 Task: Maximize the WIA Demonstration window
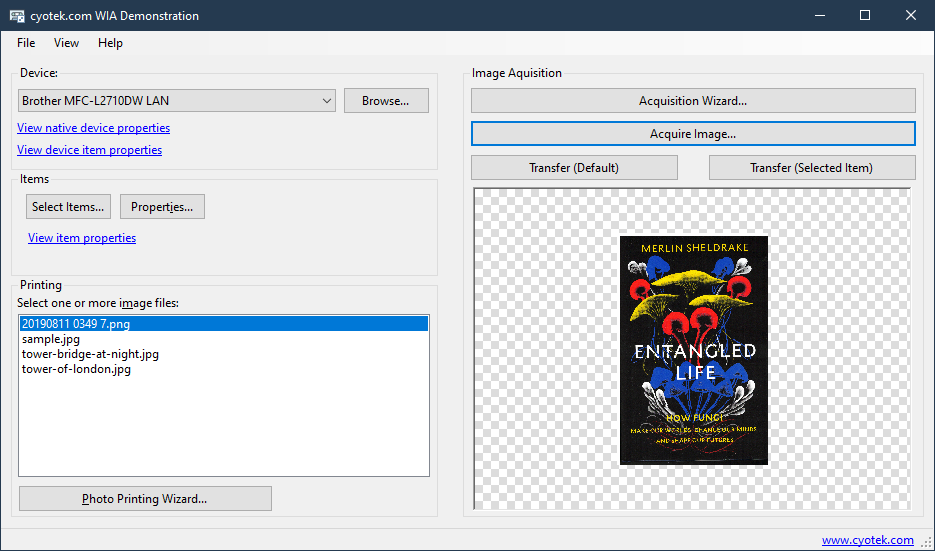pyautogui.click(x=865, y=16)
